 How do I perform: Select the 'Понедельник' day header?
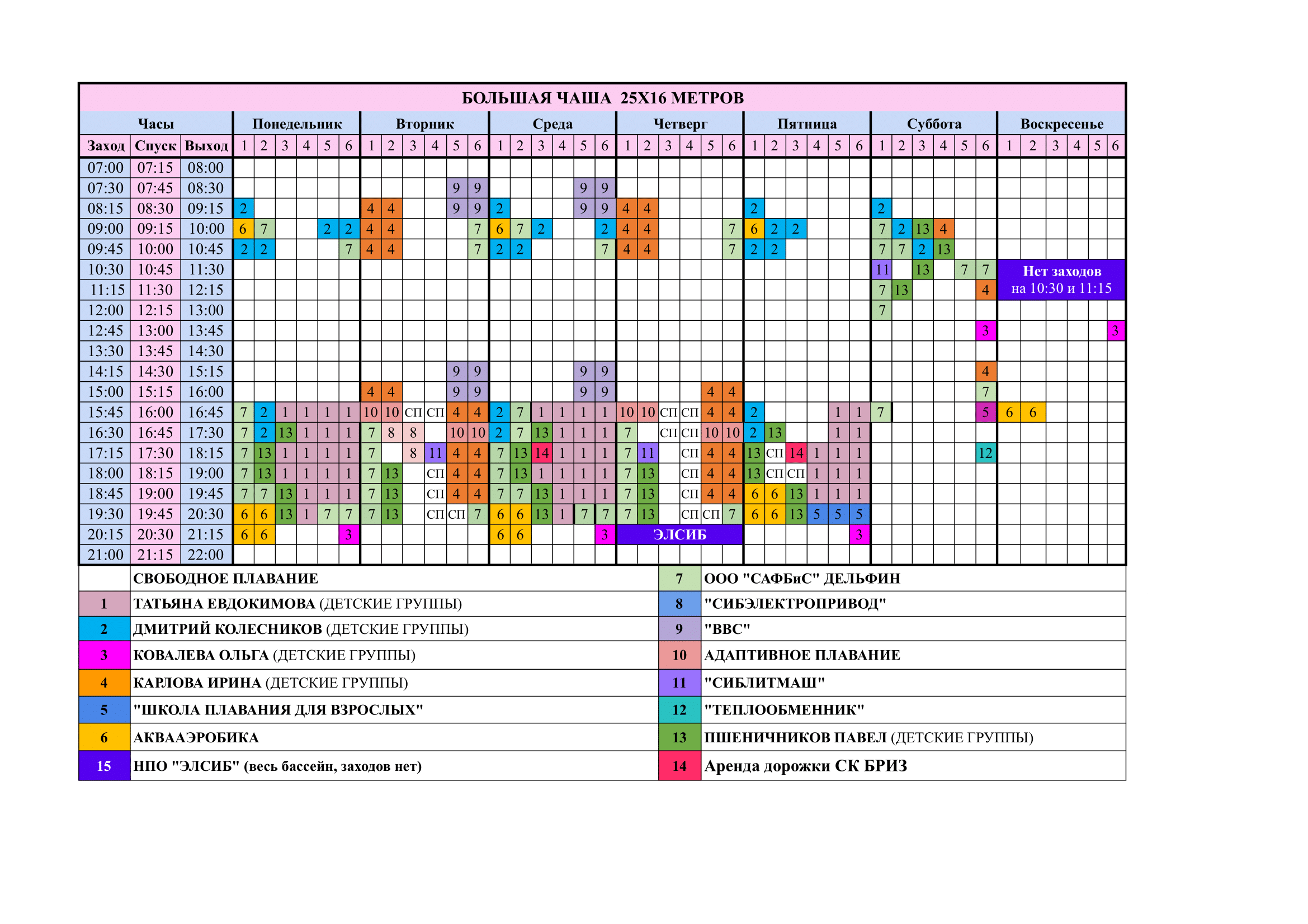297,124
